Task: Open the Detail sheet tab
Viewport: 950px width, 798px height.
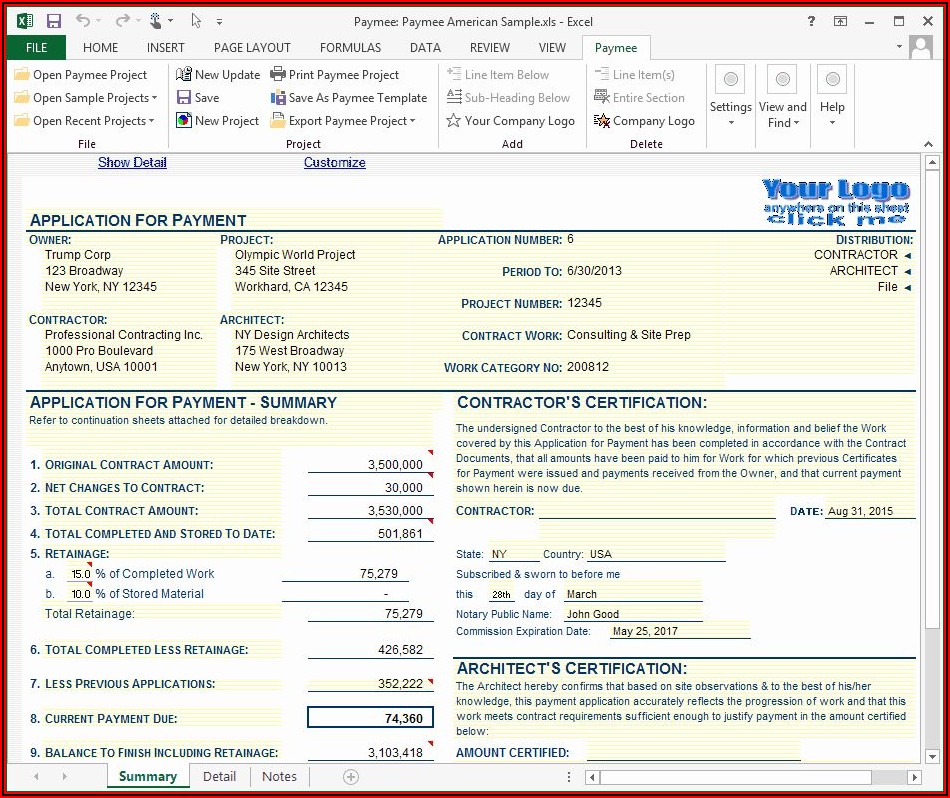Action: [219, 776]
